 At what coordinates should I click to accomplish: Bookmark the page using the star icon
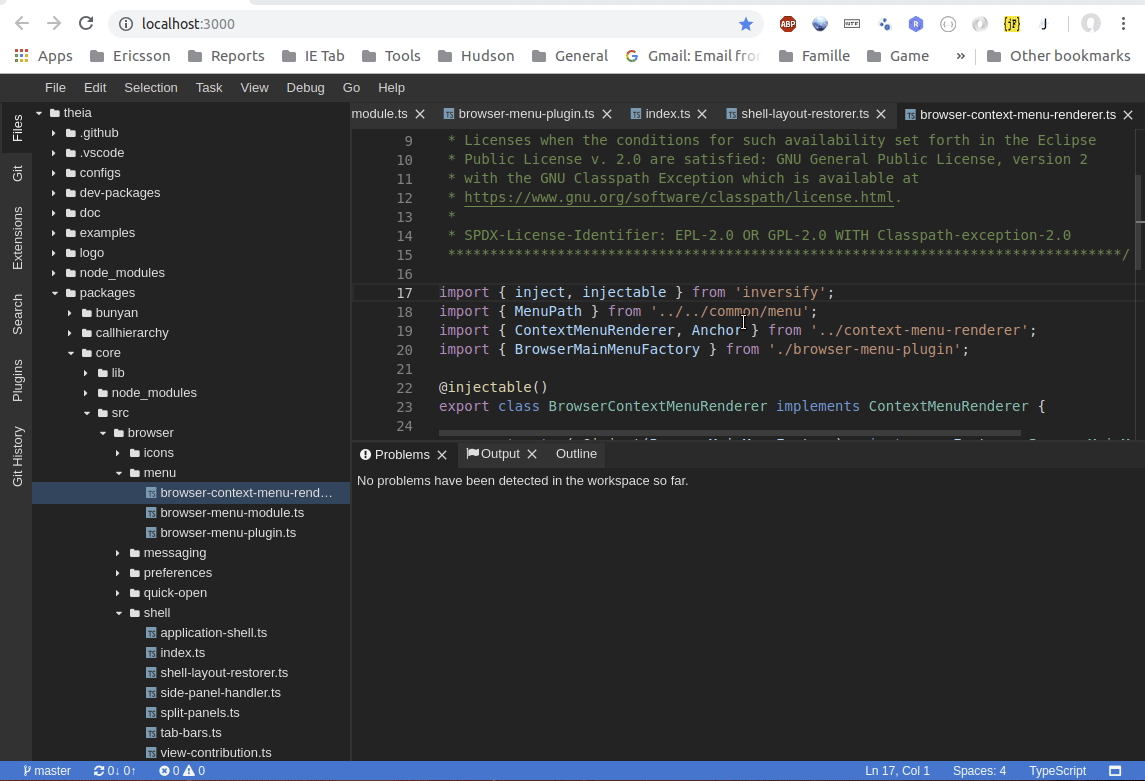click(746, 23)
